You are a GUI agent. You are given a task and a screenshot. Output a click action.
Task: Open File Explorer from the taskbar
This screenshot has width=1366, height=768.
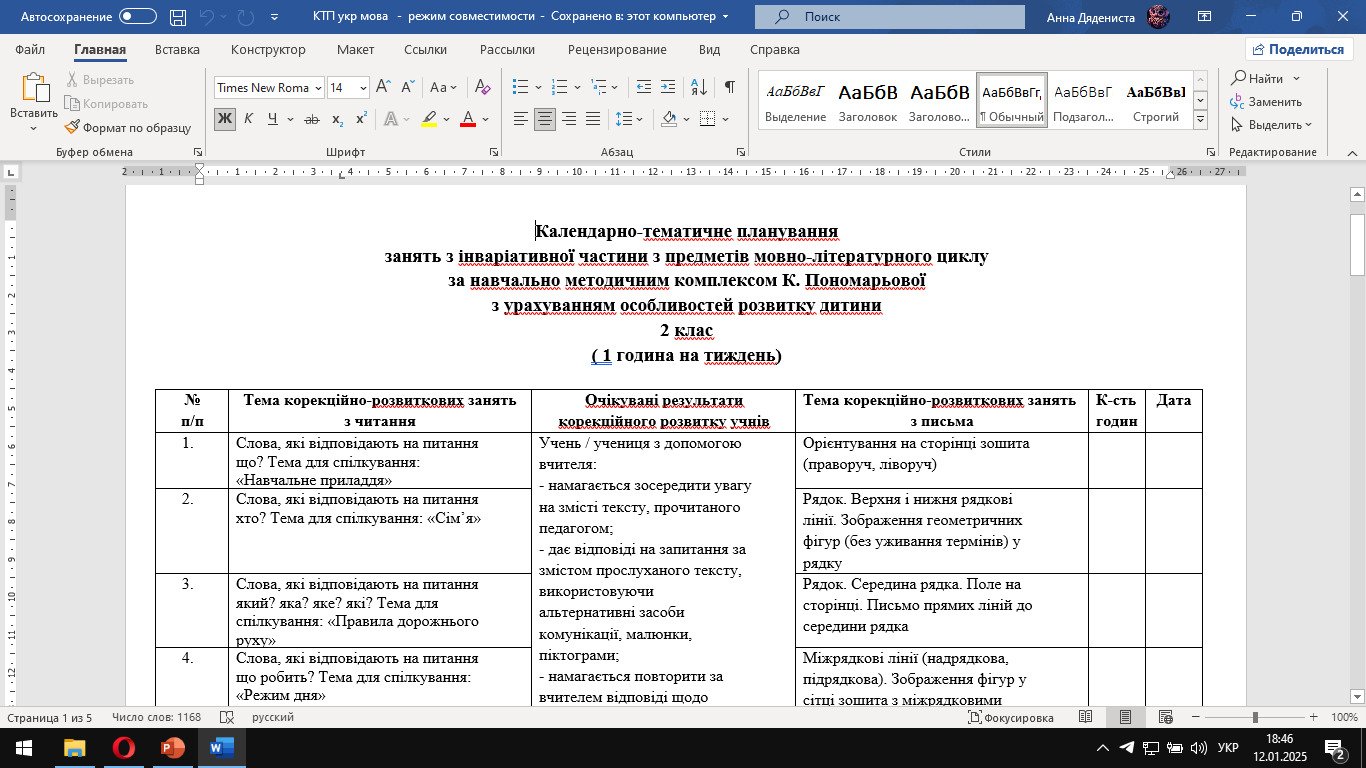(74, 748)
